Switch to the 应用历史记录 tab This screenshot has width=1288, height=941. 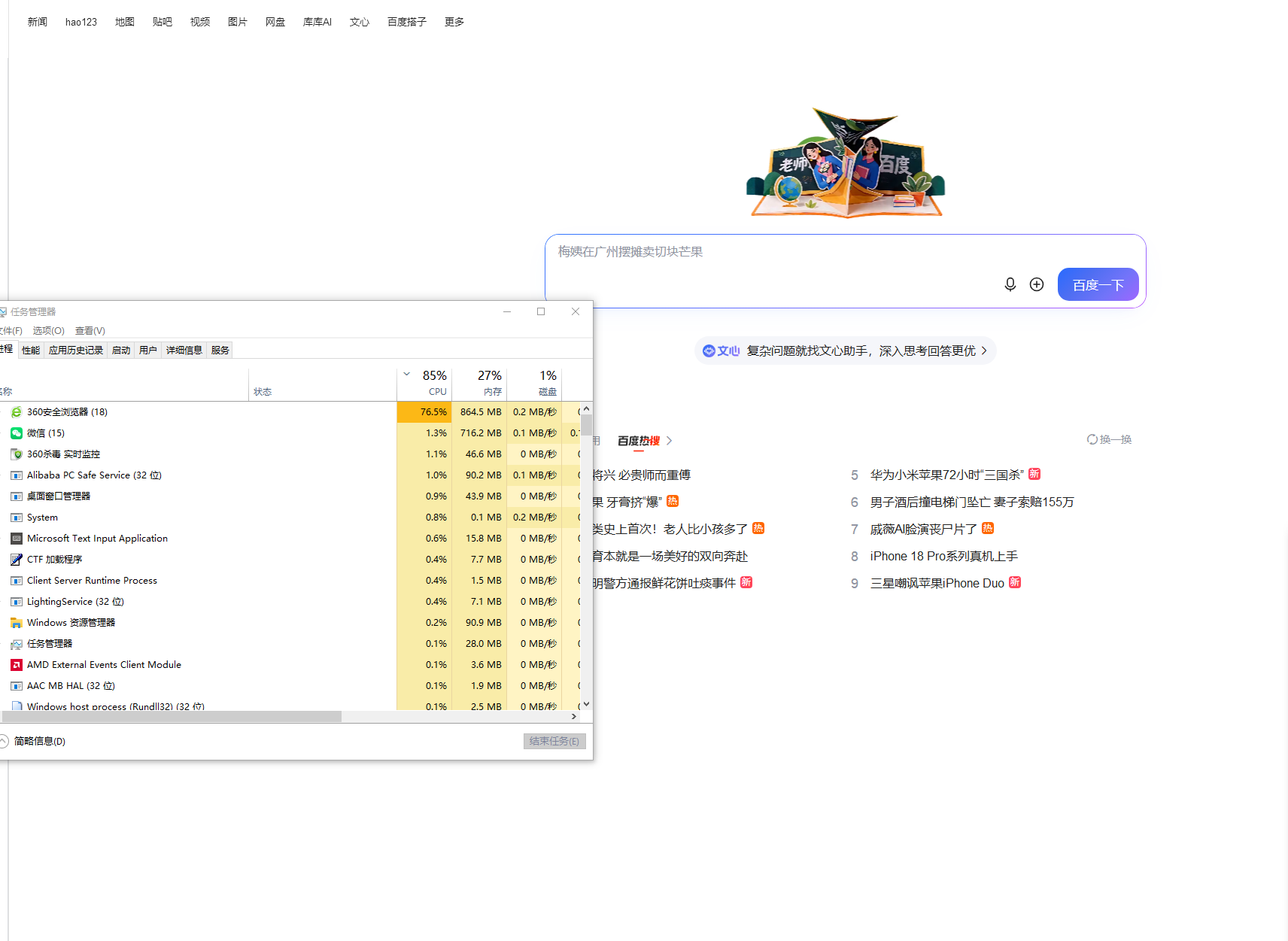(x=76, y=351)
